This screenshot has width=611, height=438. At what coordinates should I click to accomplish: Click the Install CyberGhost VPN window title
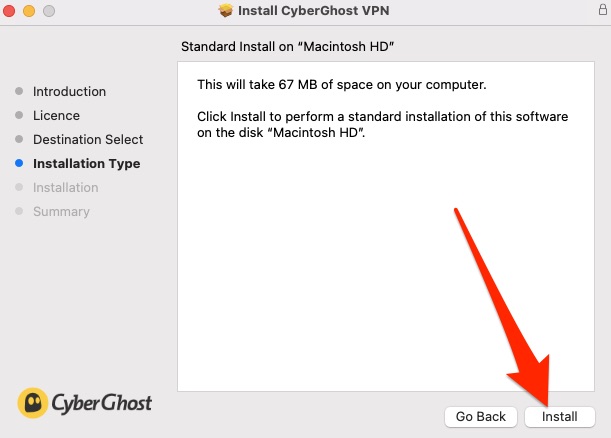[314, 11]
